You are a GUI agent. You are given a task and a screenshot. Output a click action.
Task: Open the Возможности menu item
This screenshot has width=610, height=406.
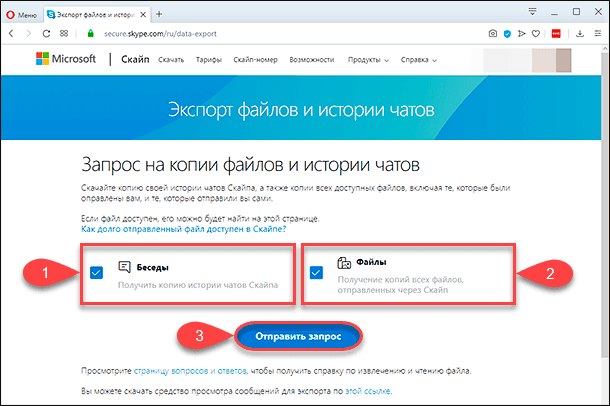312,60
